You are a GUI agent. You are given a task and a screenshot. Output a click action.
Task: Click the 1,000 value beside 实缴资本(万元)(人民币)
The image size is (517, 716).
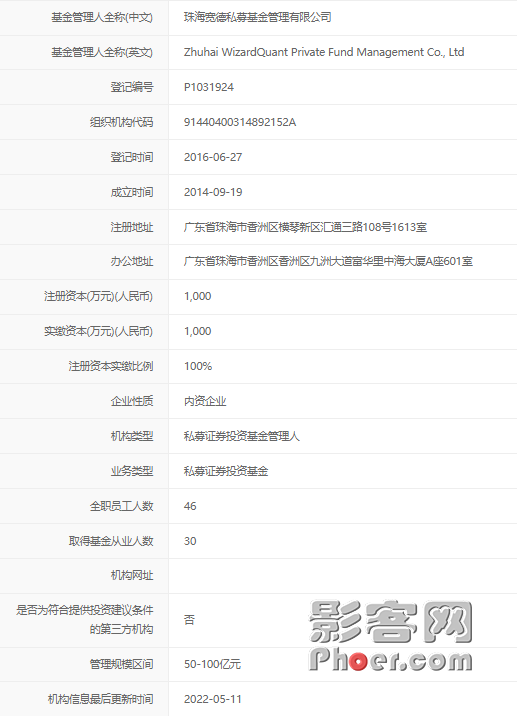(x=197, y=332)
